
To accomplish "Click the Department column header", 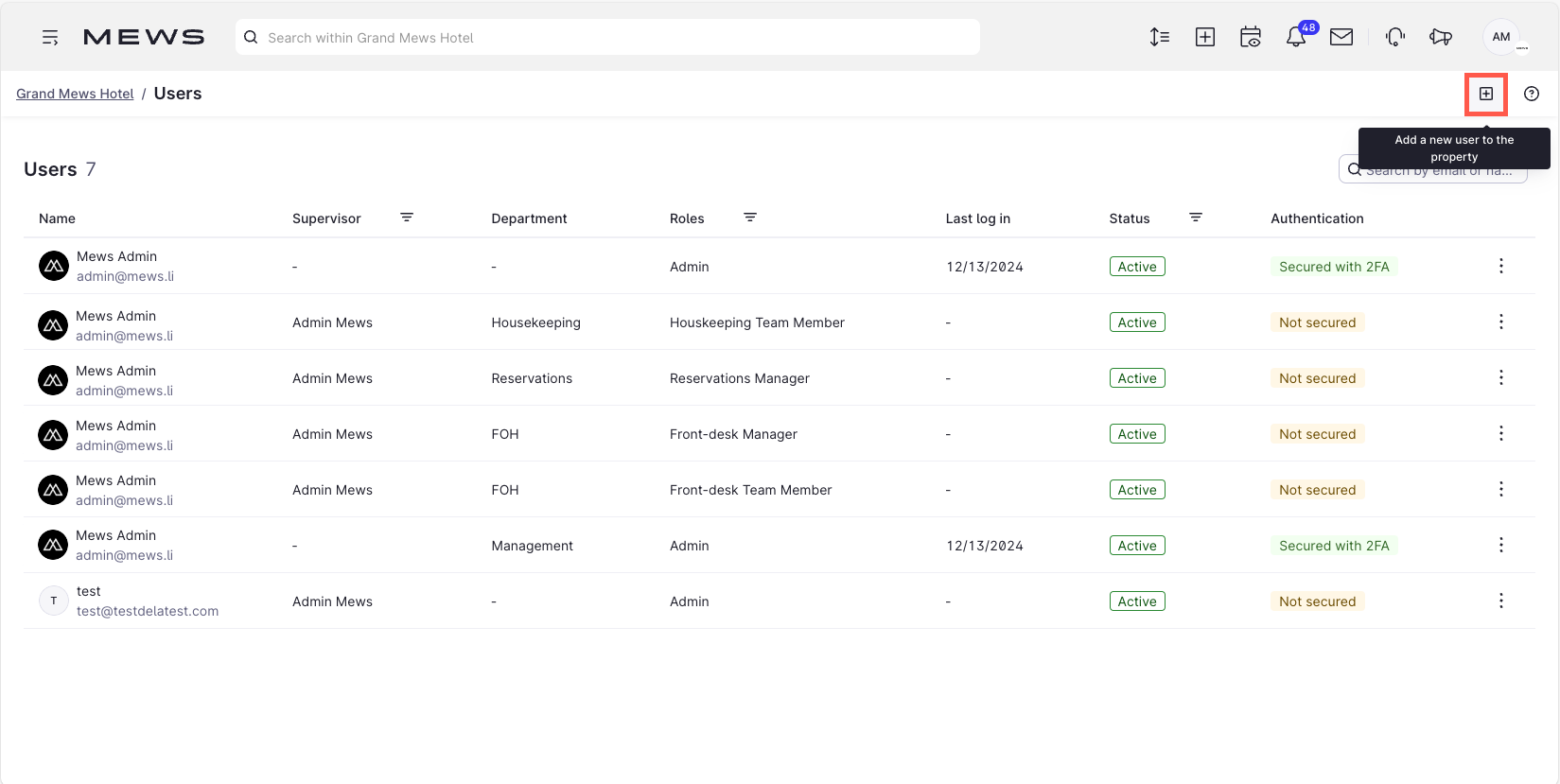I will (529, 218).
